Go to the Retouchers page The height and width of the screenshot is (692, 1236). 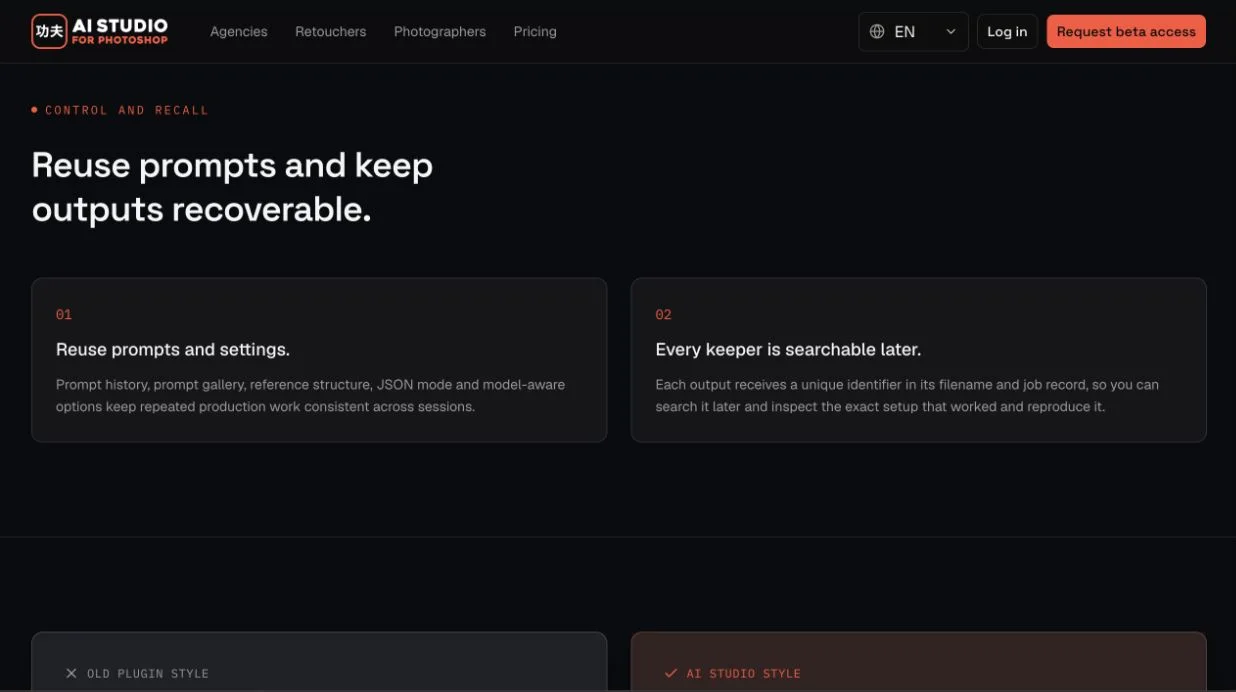[x=331, y=32]
